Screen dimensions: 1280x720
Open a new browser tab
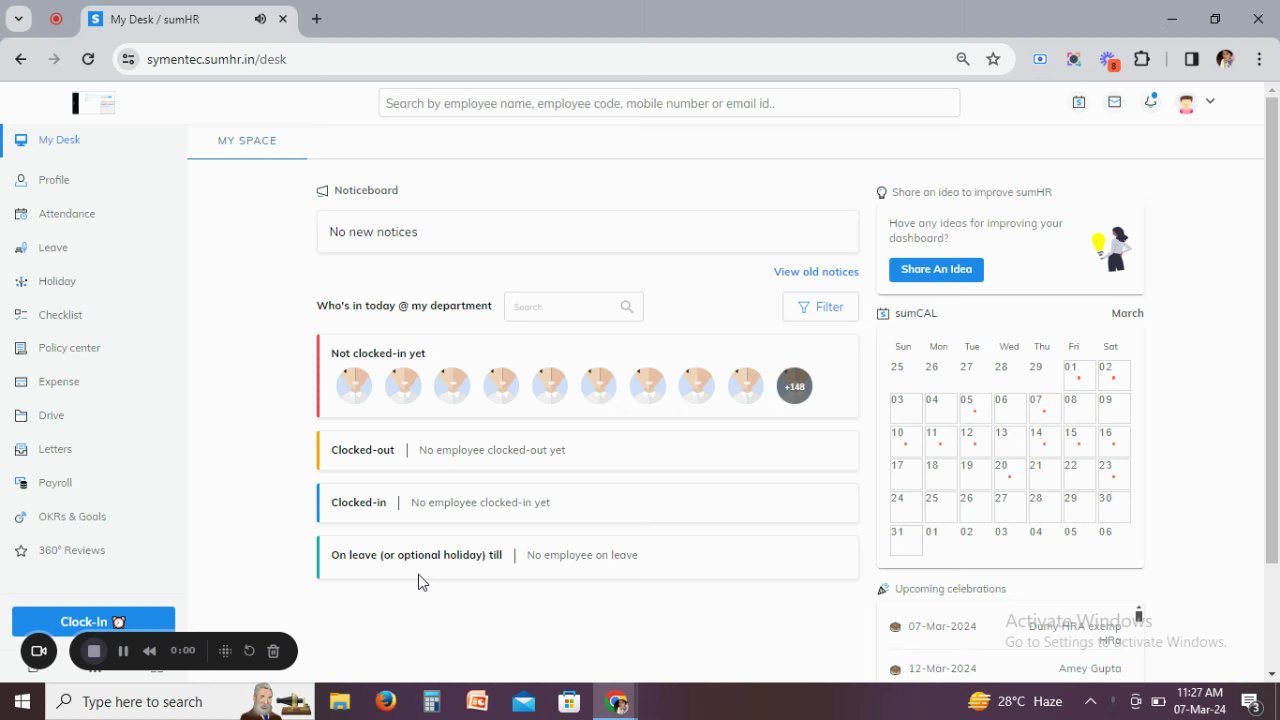[x=316, y=19]
